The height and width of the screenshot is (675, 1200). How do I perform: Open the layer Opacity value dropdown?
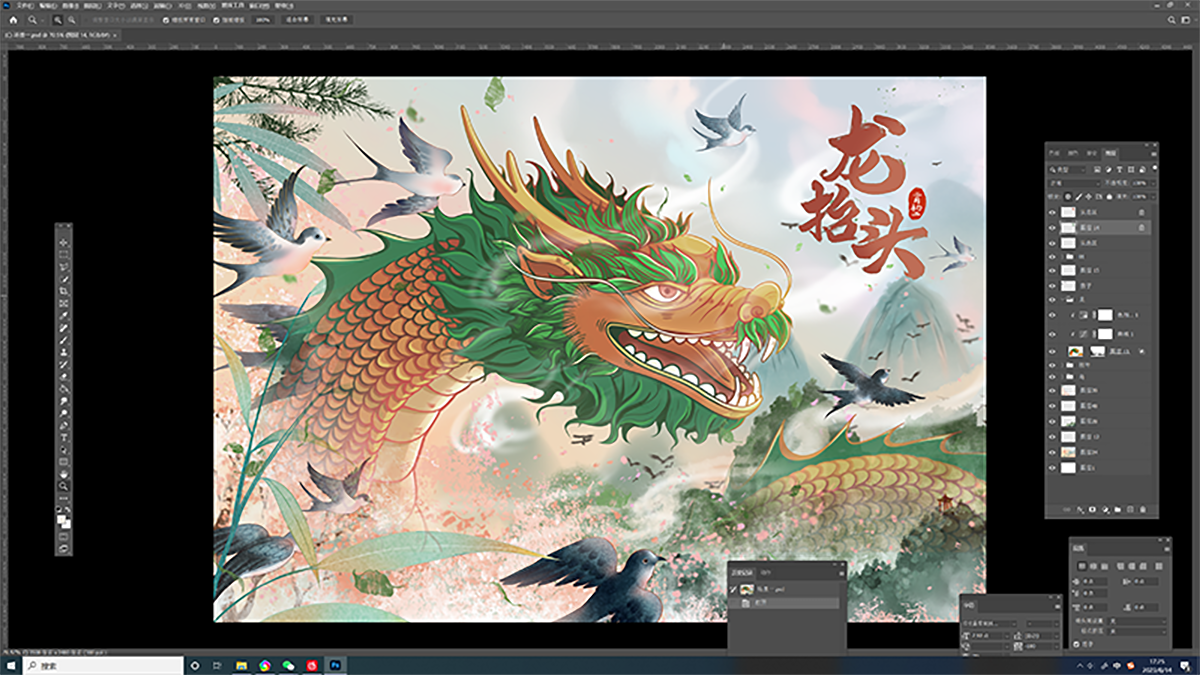point(1153,183)
